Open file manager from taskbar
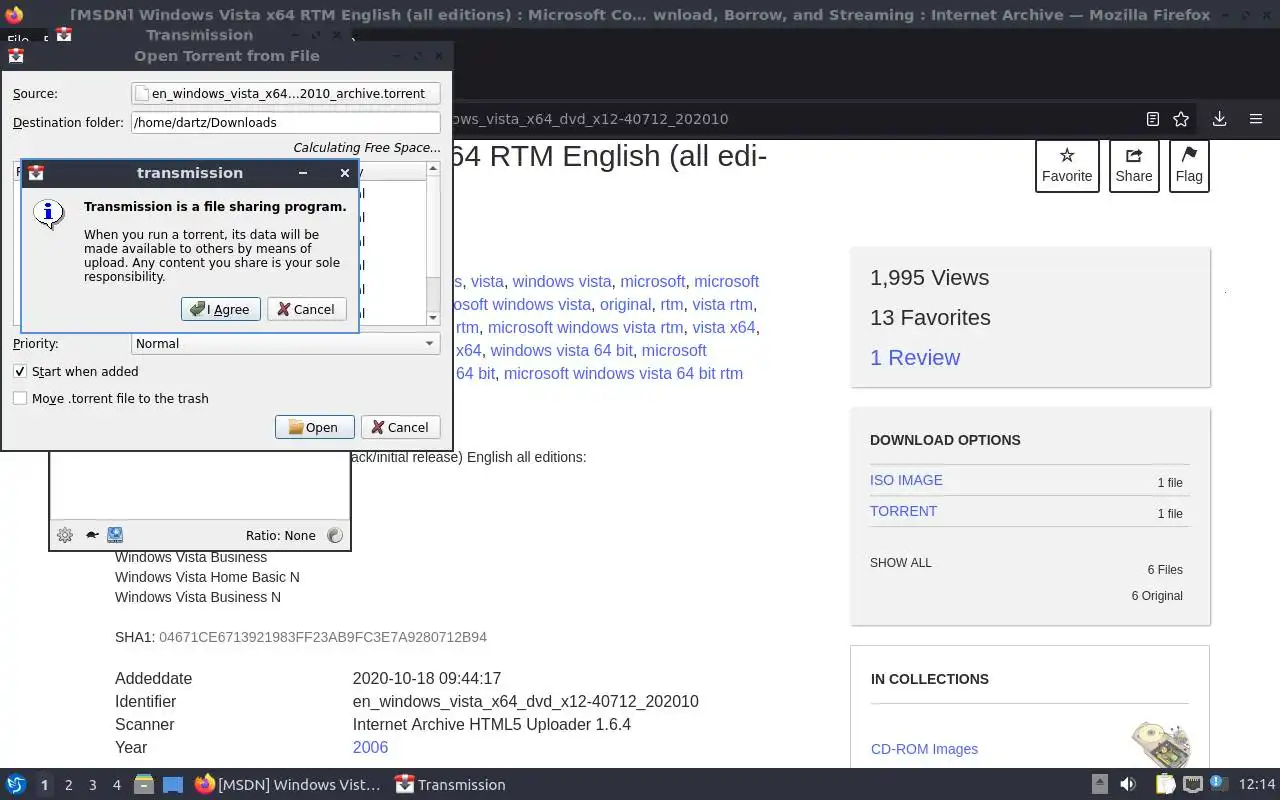 (144, 785)
